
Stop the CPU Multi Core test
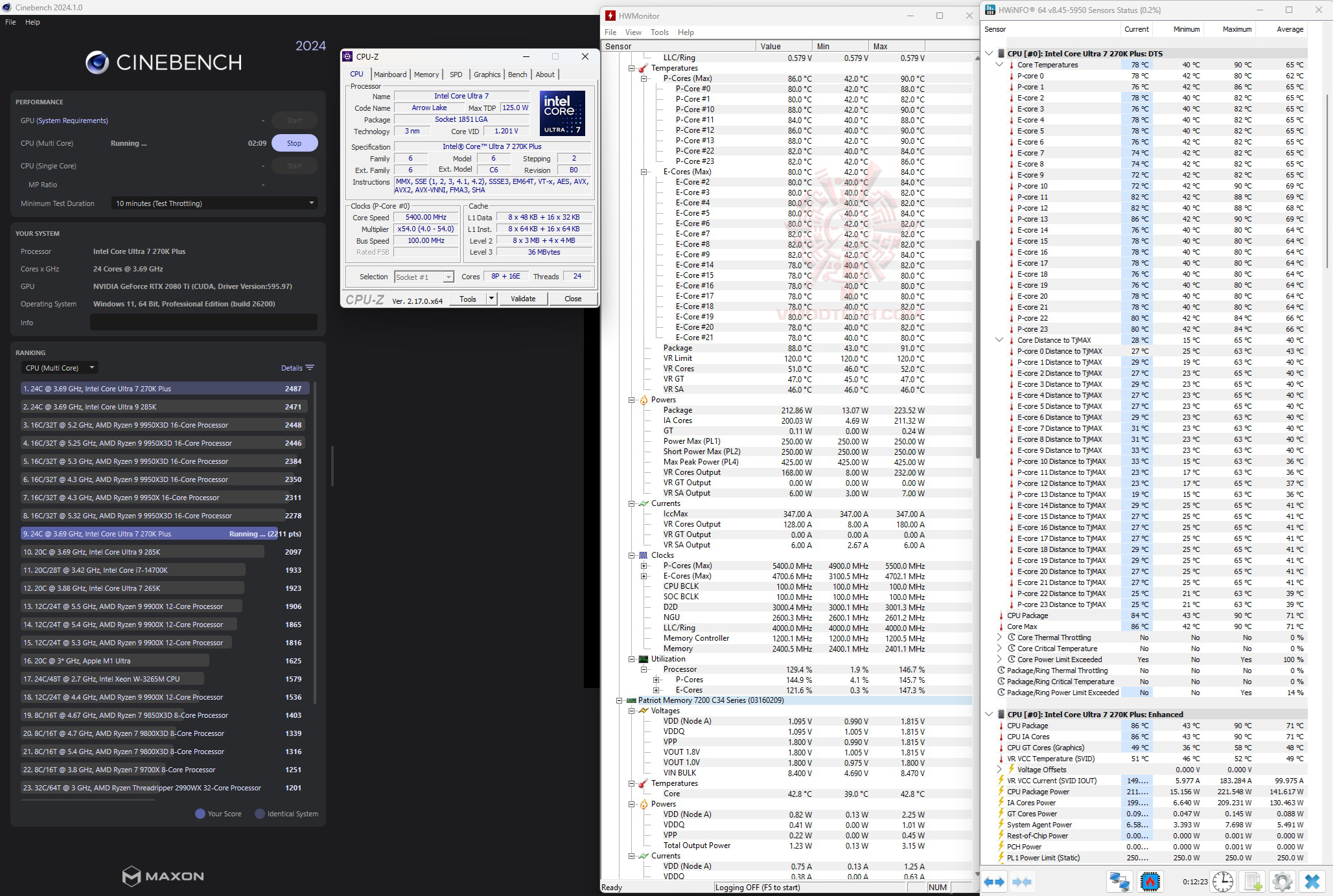pos(294,143)
